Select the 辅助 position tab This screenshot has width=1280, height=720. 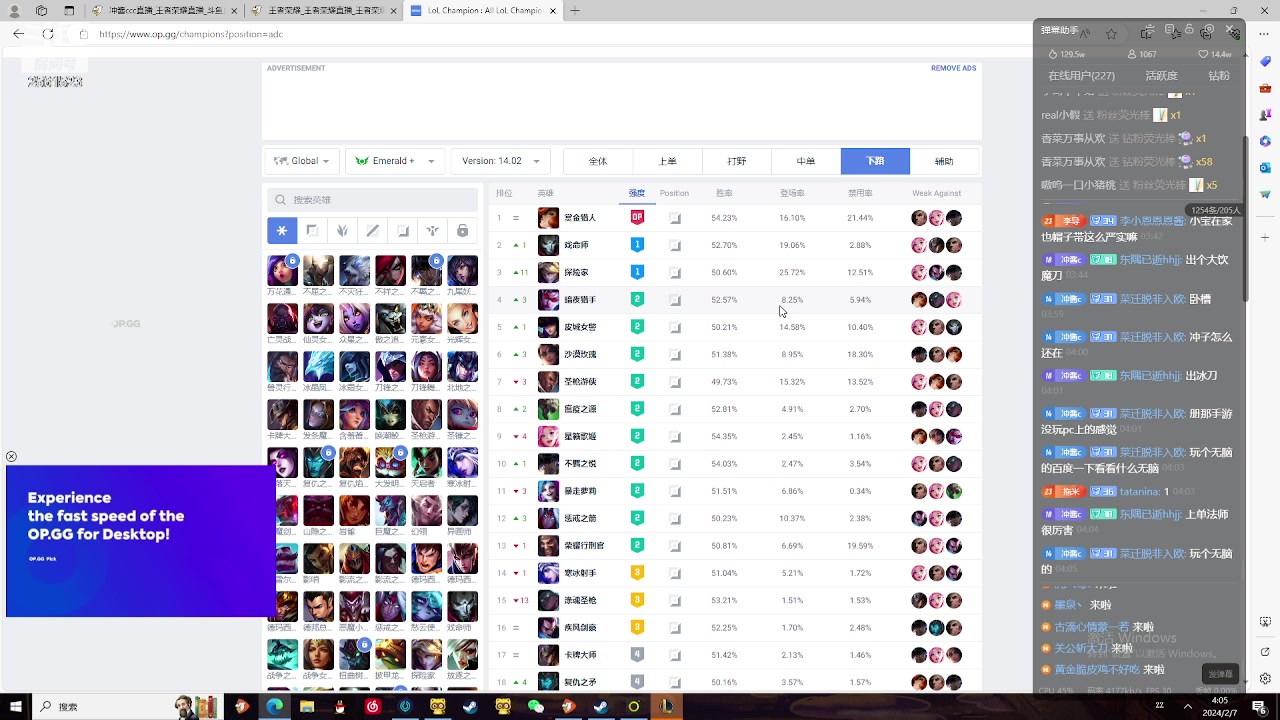pos(944,161)
